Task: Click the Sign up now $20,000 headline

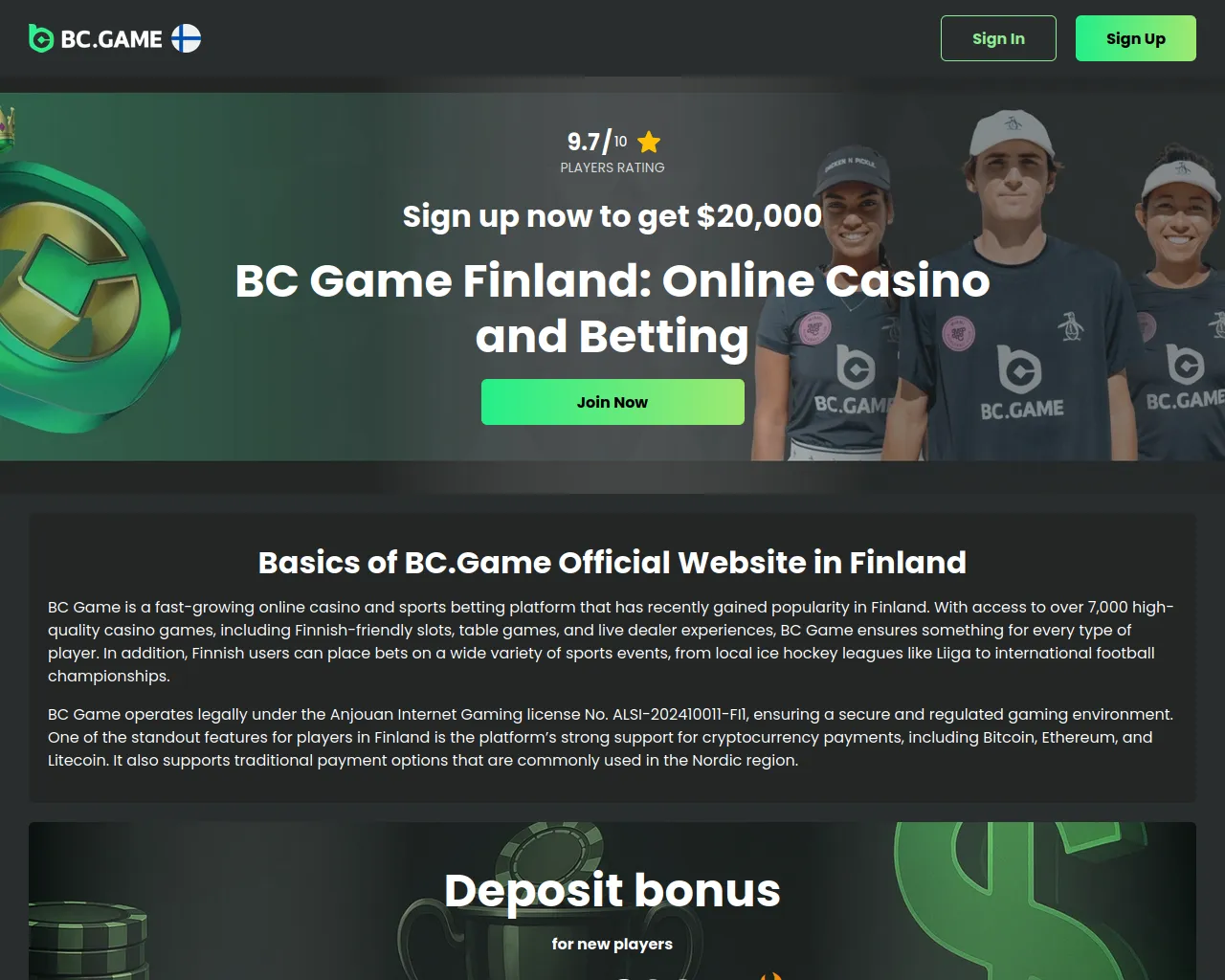Action: tap(612, 216)
